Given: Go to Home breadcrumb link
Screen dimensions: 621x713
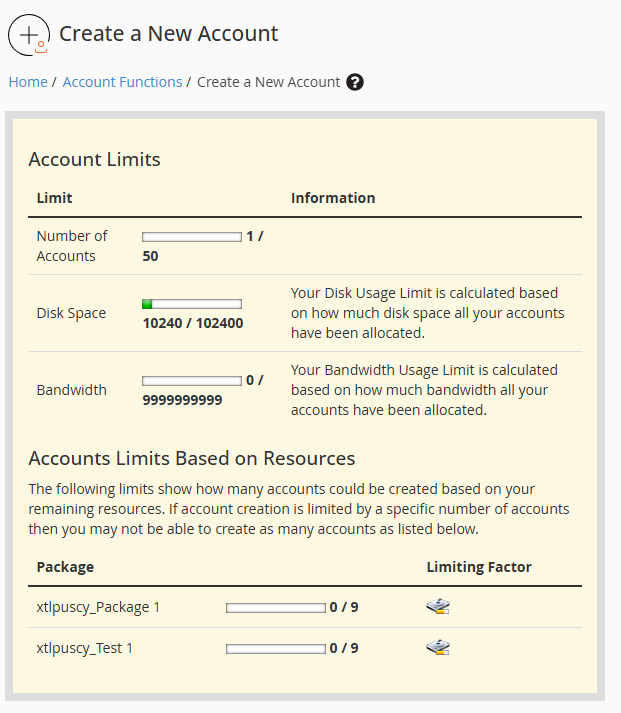Looking at the screenshot, I should pyautogui.click(x=28, y=82).
